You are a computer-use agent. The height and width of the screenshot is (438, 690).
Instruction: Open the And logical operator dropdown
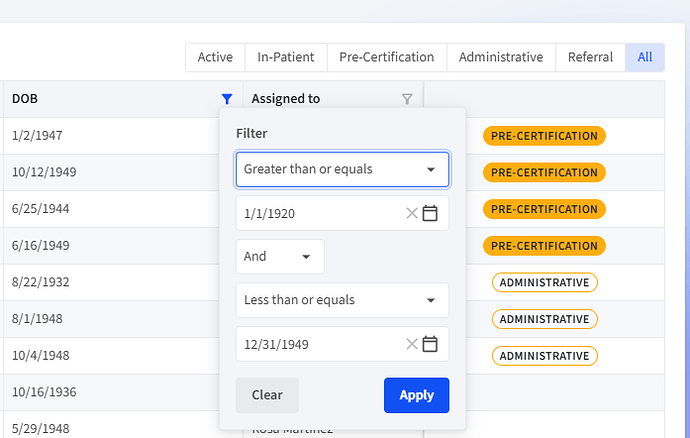[x=280, y=257]
